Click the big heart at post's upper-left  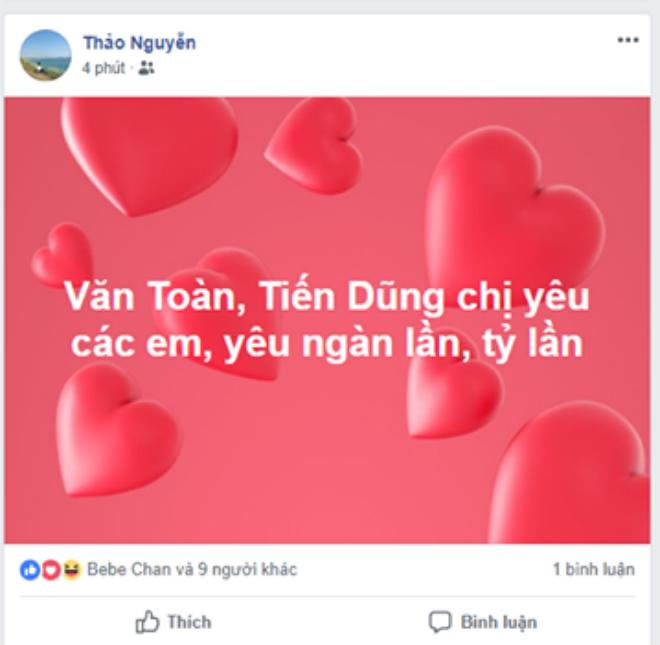pyautogui.click(x=149, y=156)
